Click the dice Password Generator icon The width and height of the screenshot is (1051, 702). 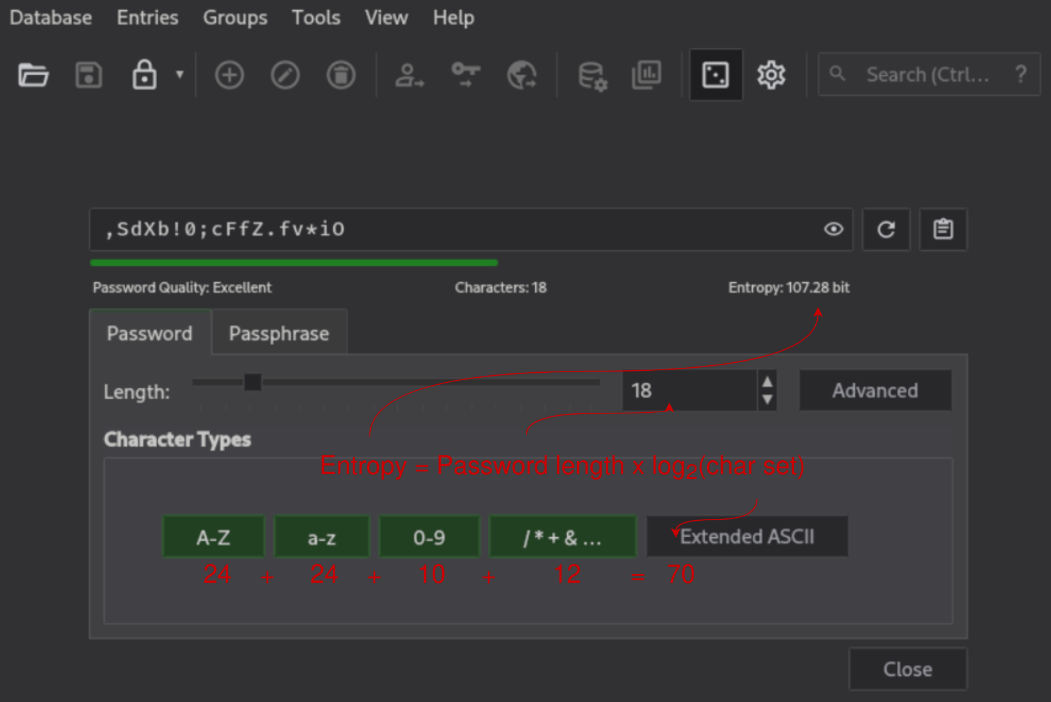click(x=715, y=75)
